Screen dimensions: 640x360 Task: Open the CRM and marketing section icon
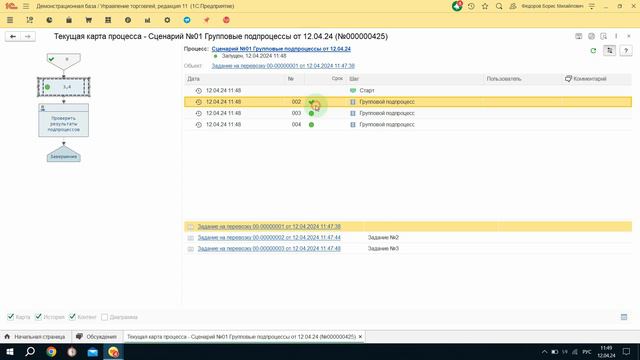29,20
